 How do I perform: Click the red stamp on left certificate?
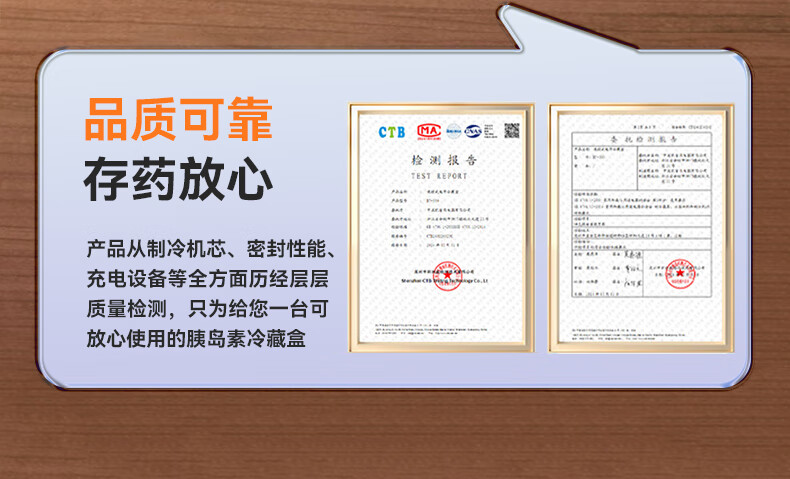coord(447,276)
